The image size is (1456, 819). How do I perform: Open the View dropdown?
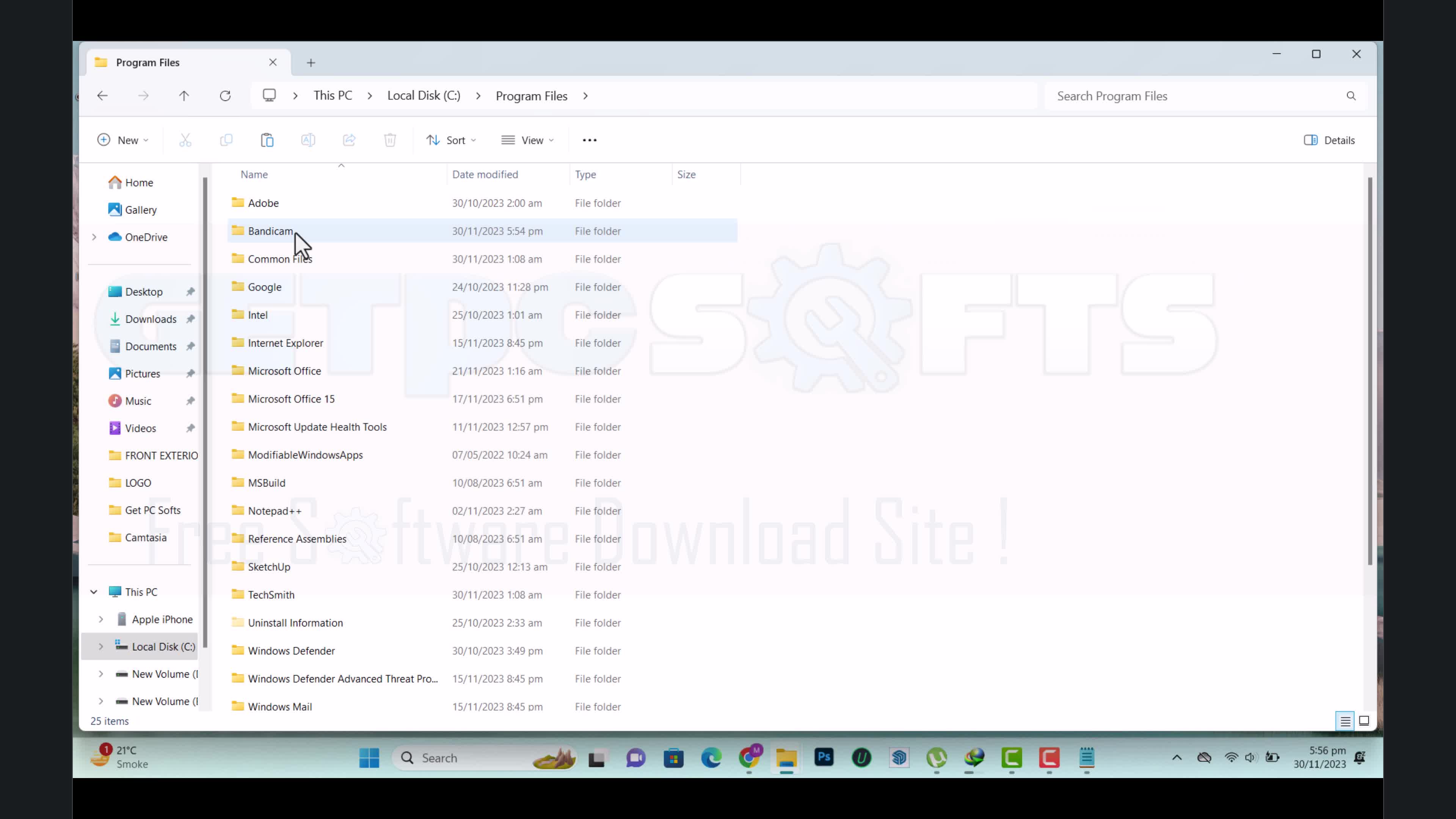pos(528,140)
